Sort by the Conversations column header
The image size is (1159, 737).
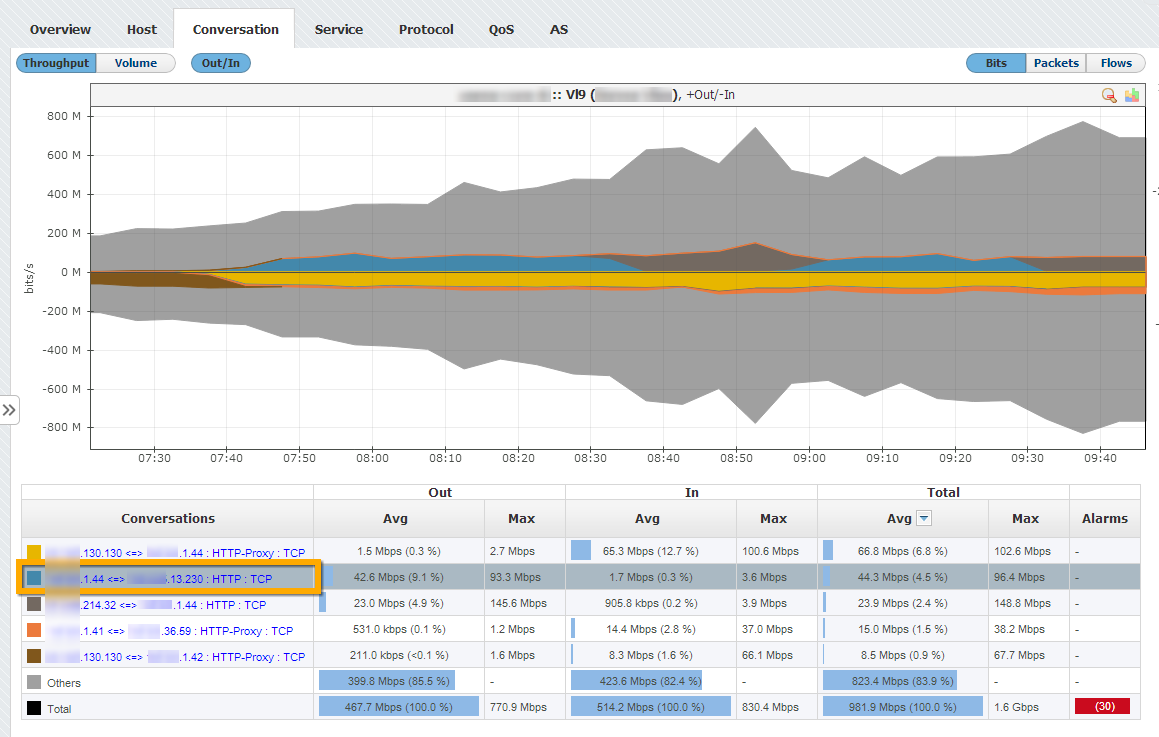point(168,518)
